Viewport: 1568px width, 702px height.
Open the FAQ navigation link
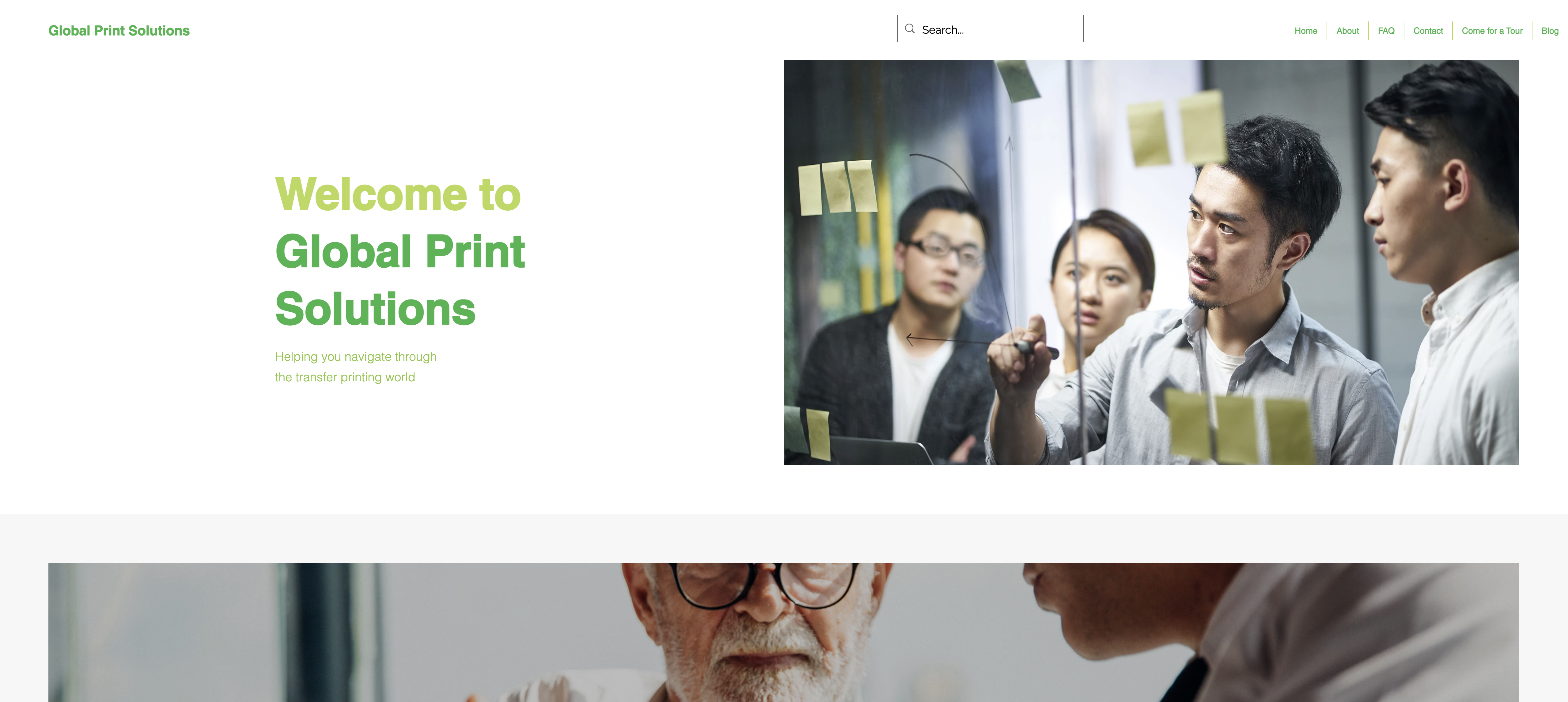point(1386,30)
